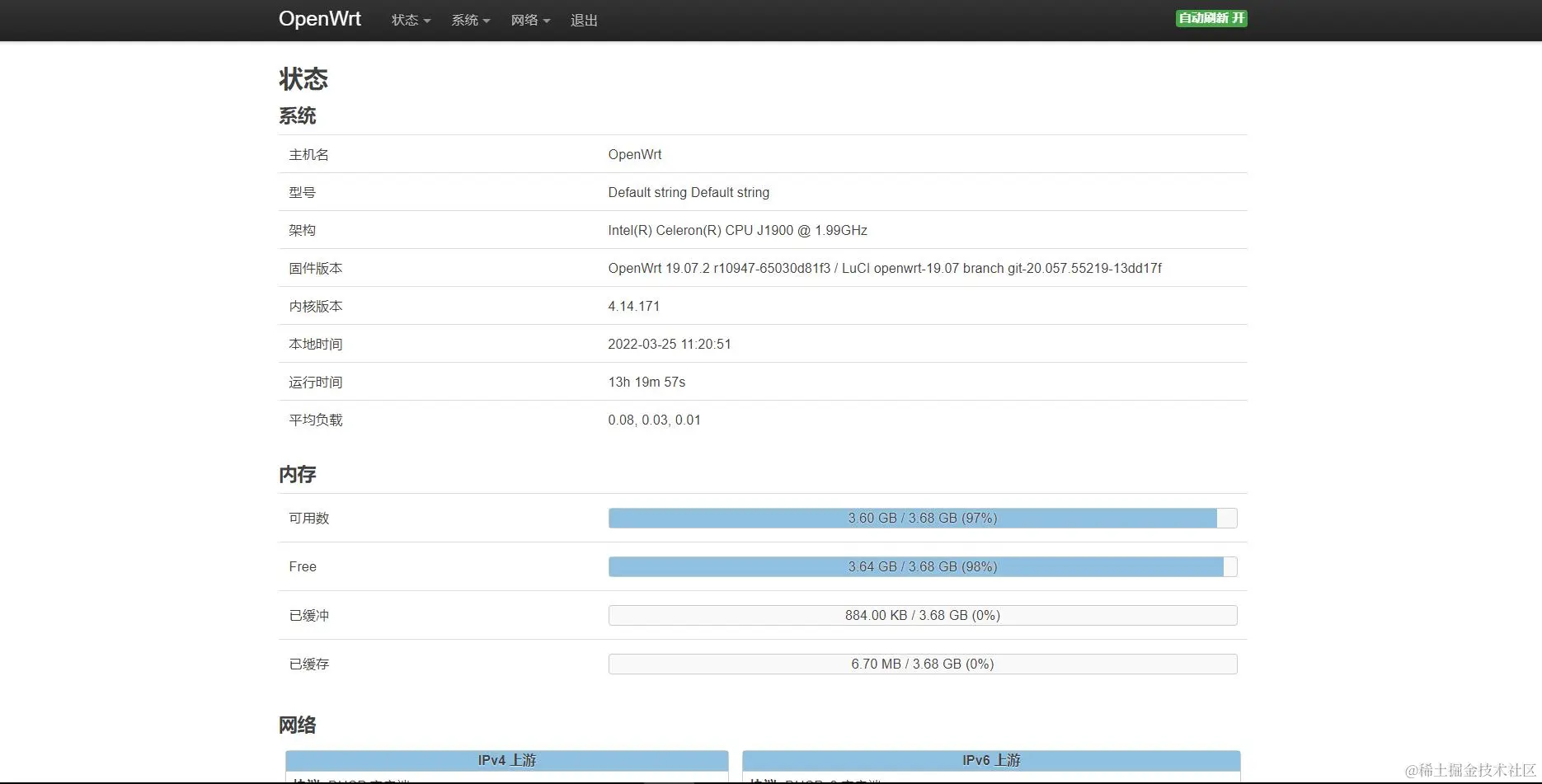
Task: Click the 内核版本 row label
Action: click(315, 306)
